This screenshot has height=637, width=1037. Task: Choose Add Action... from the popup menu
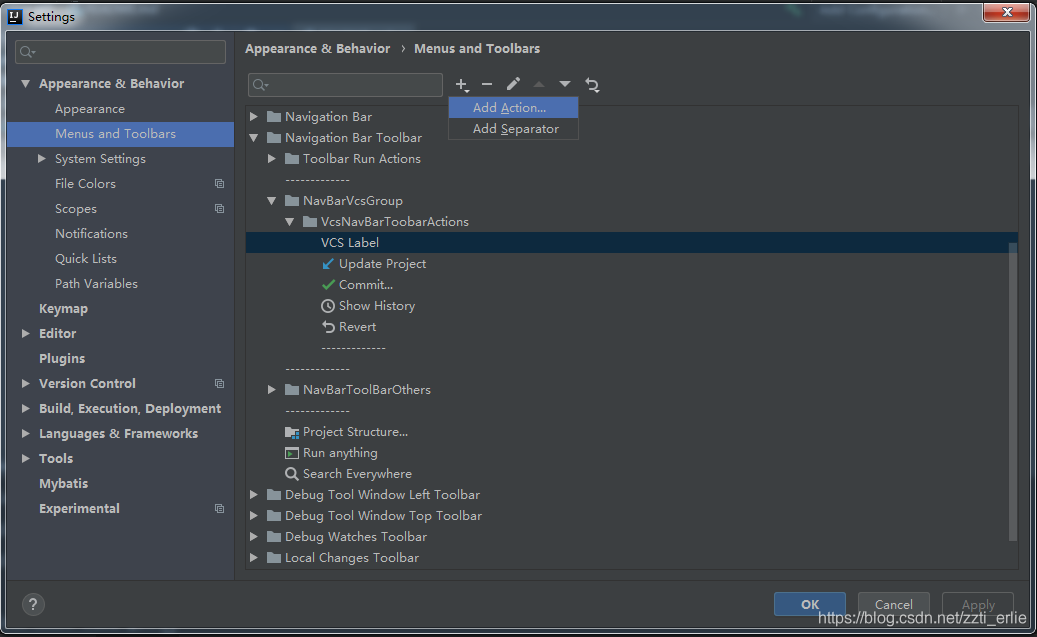(x=509, y=108)
